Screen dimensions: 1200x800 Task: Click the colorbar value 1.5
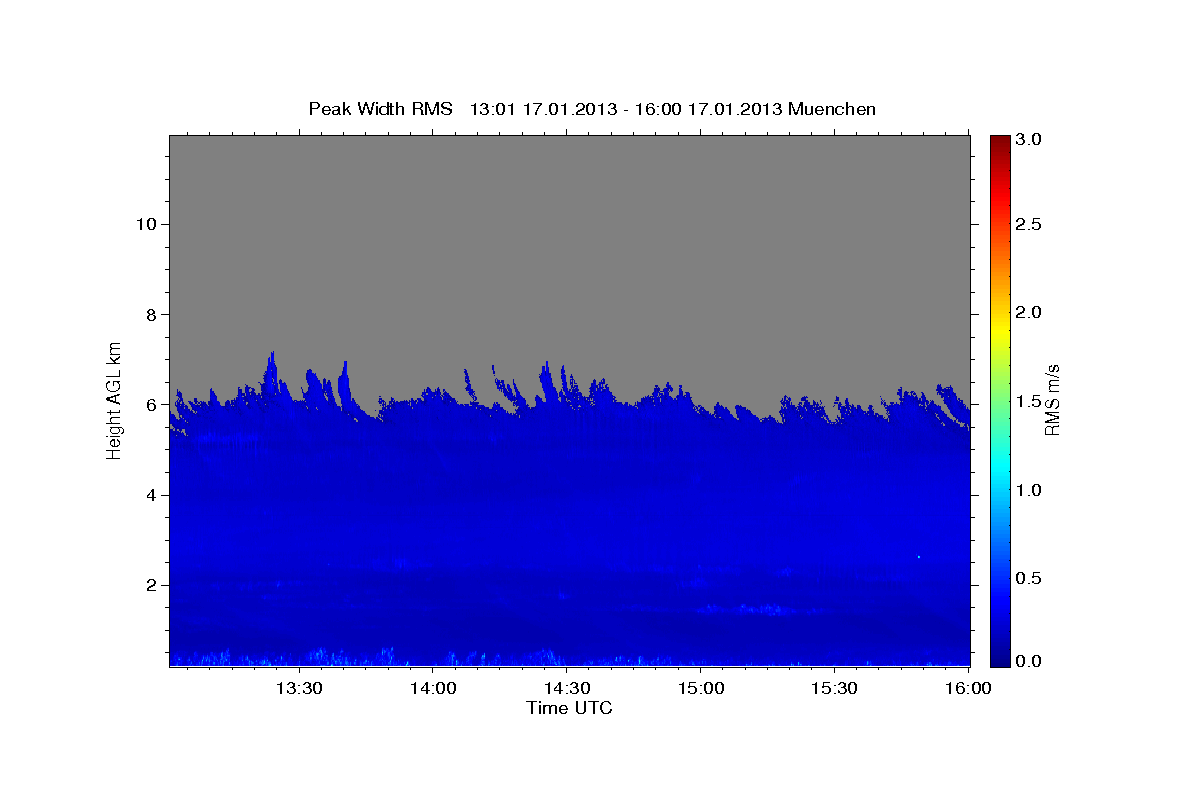(1031, 401)
